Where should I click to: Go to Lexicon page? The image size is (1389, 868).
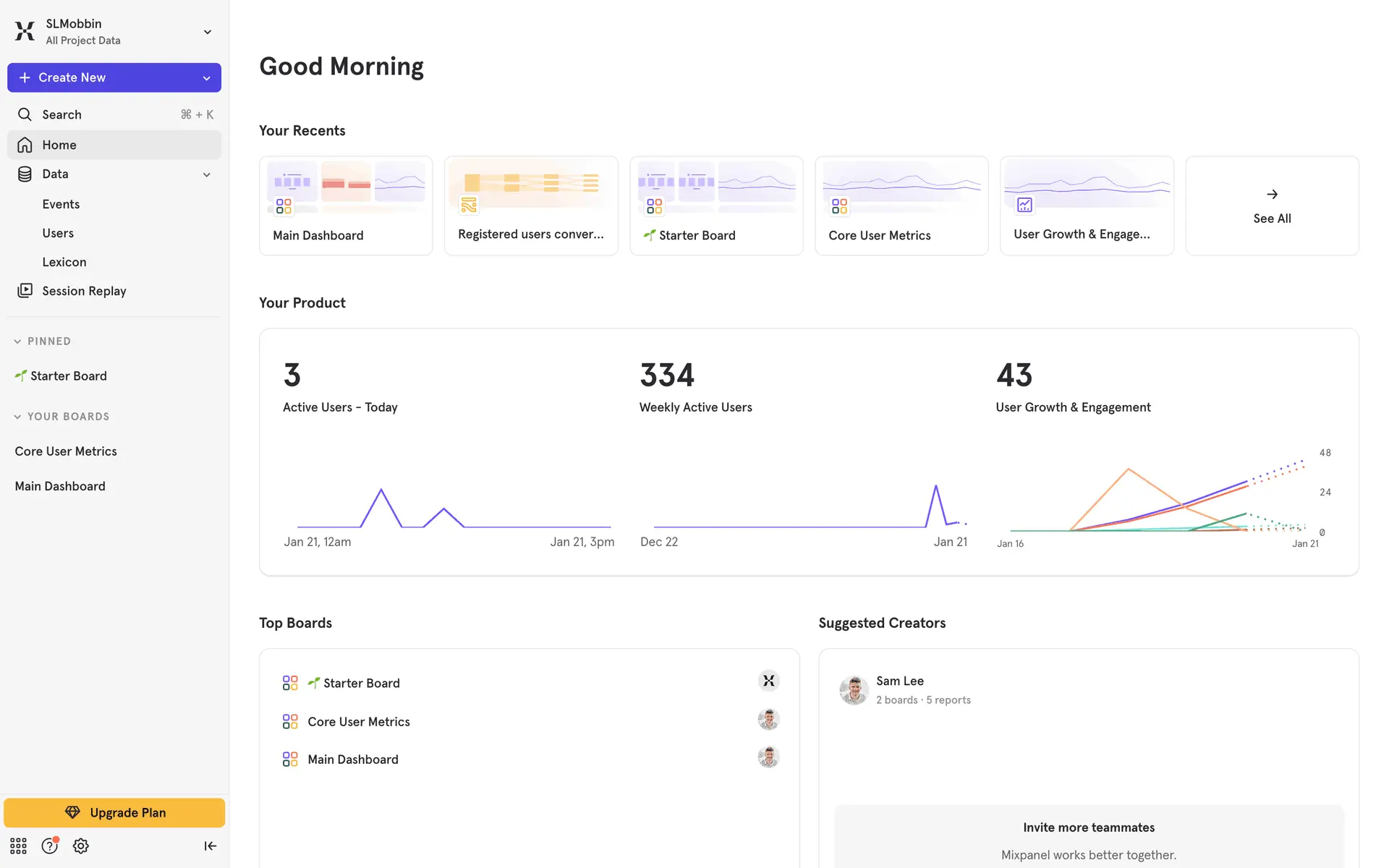click(x=64, y=262)
